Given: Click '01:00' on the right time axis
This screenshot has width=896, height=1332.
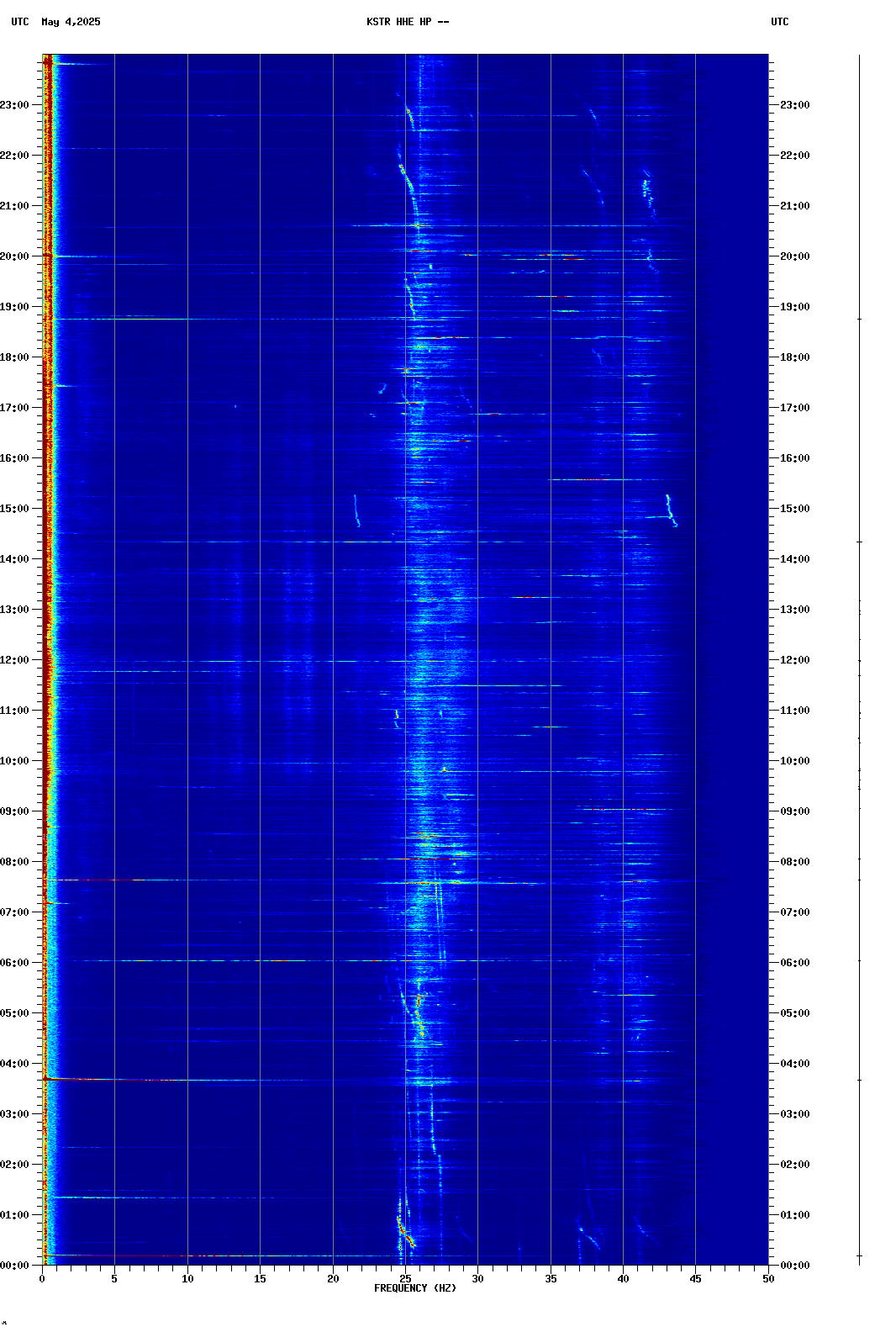Looking at the screenshot, I should coord(795,1215).
